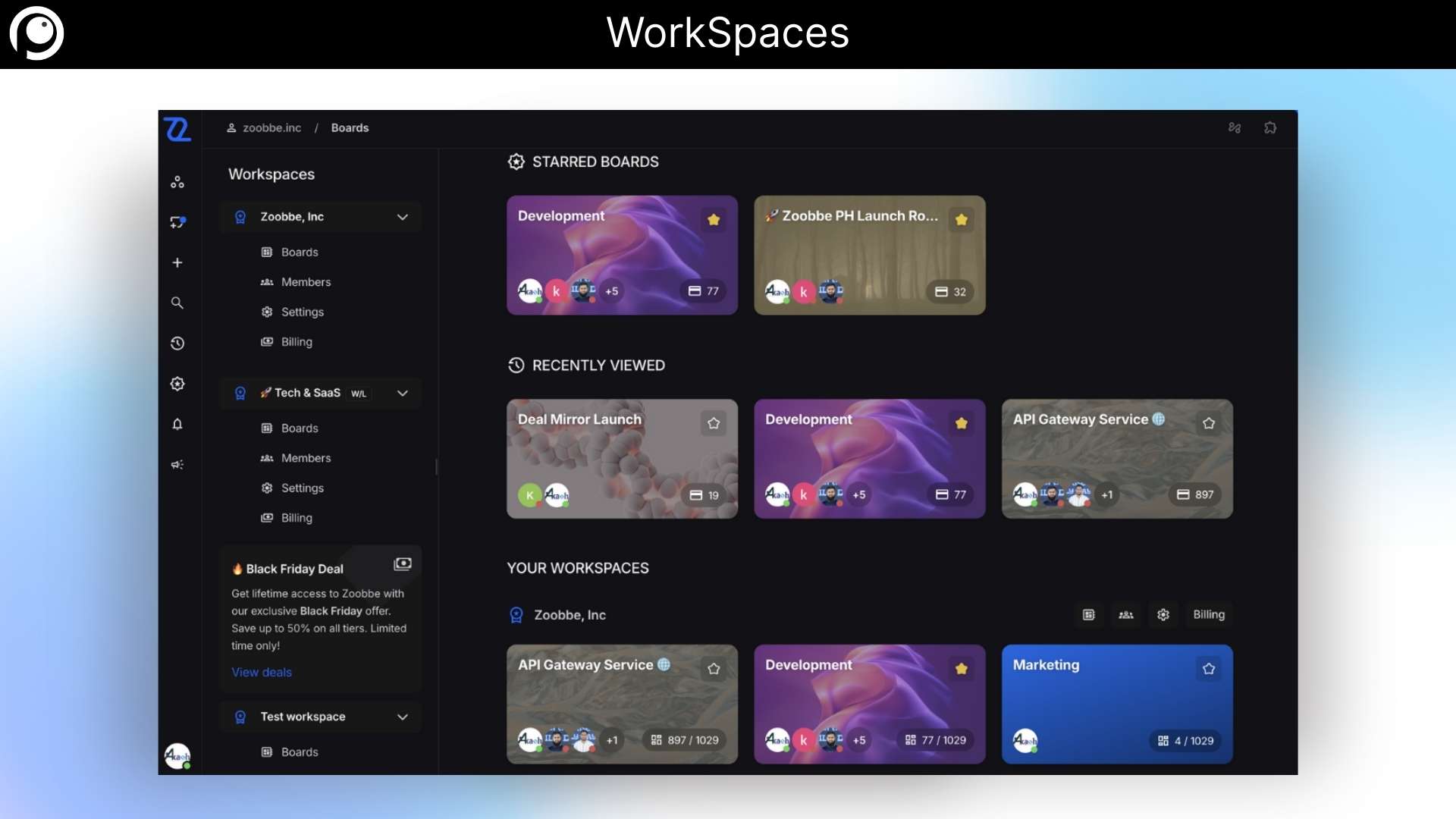This screenshot has height=819, width=1456.
Task: Open search from the left sidebar
Action: click(x=177, y=303)
